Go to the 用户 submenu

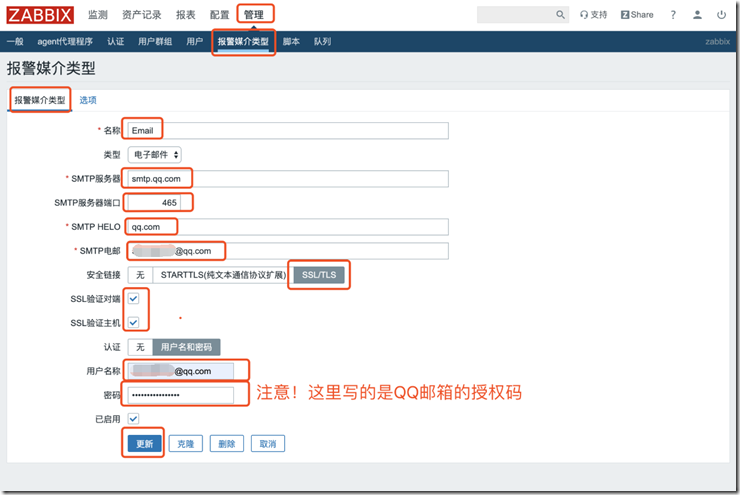[x=194, y=42]
